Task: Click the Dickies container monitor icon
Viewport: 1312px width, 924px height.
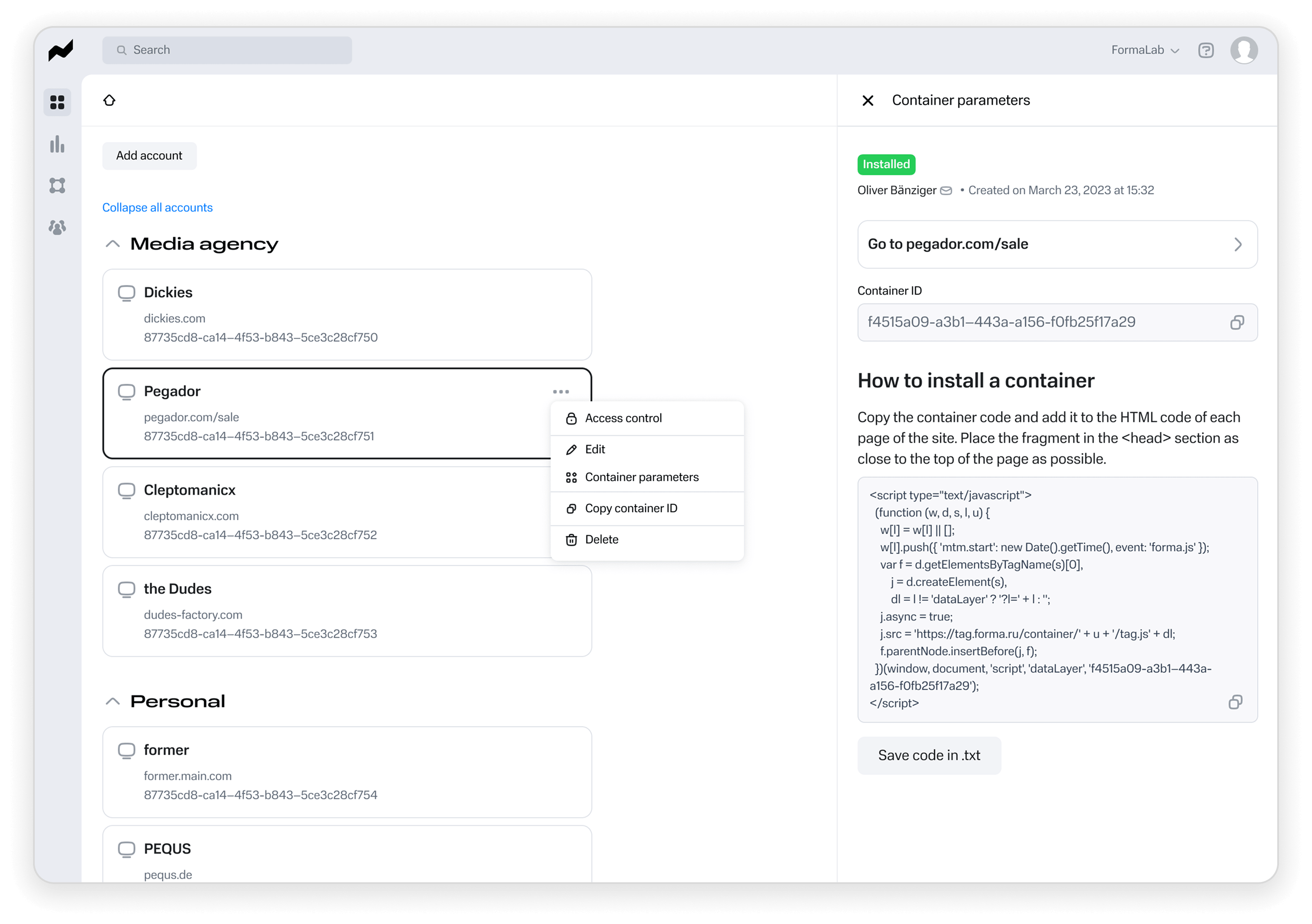Action: click(126, 293)
